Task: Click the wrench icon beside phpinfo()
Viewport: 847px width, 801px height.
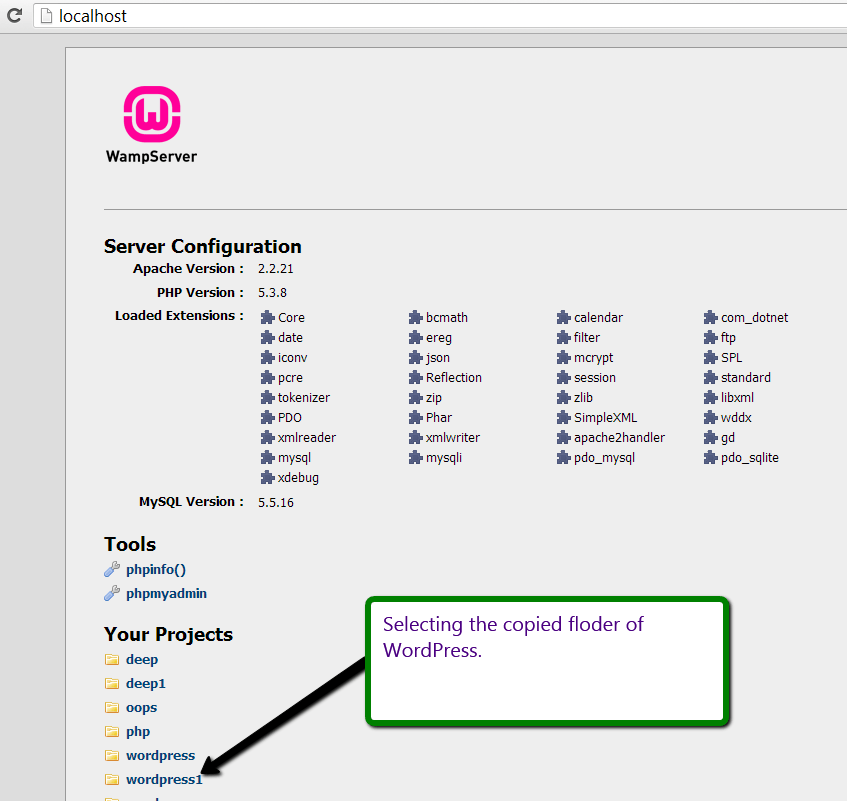Action: [112, 569]
